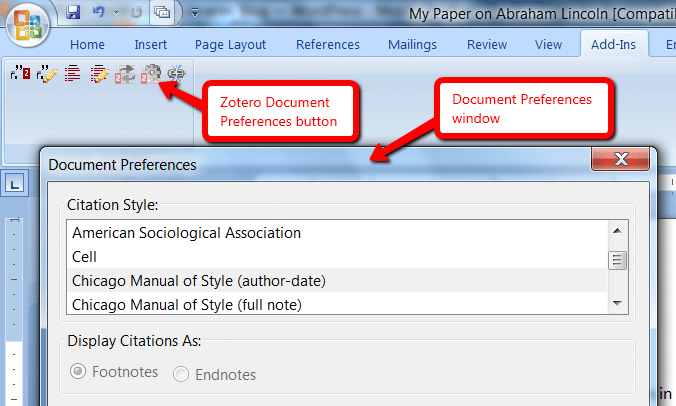Open the Page Layout tab

pos(230,45)
